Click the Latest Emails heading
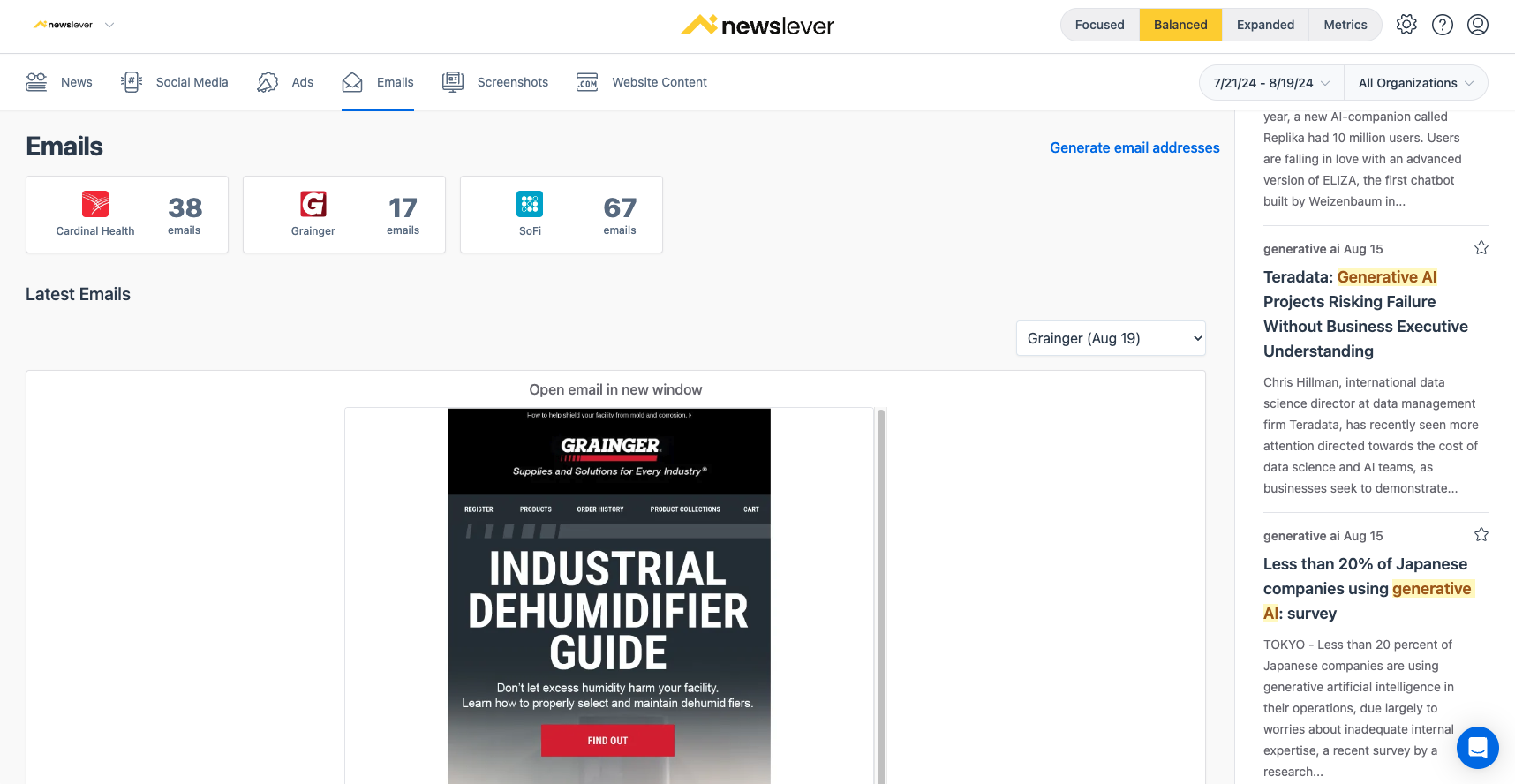This screenshot has height=784, width=1515. (x=78, y=294)
